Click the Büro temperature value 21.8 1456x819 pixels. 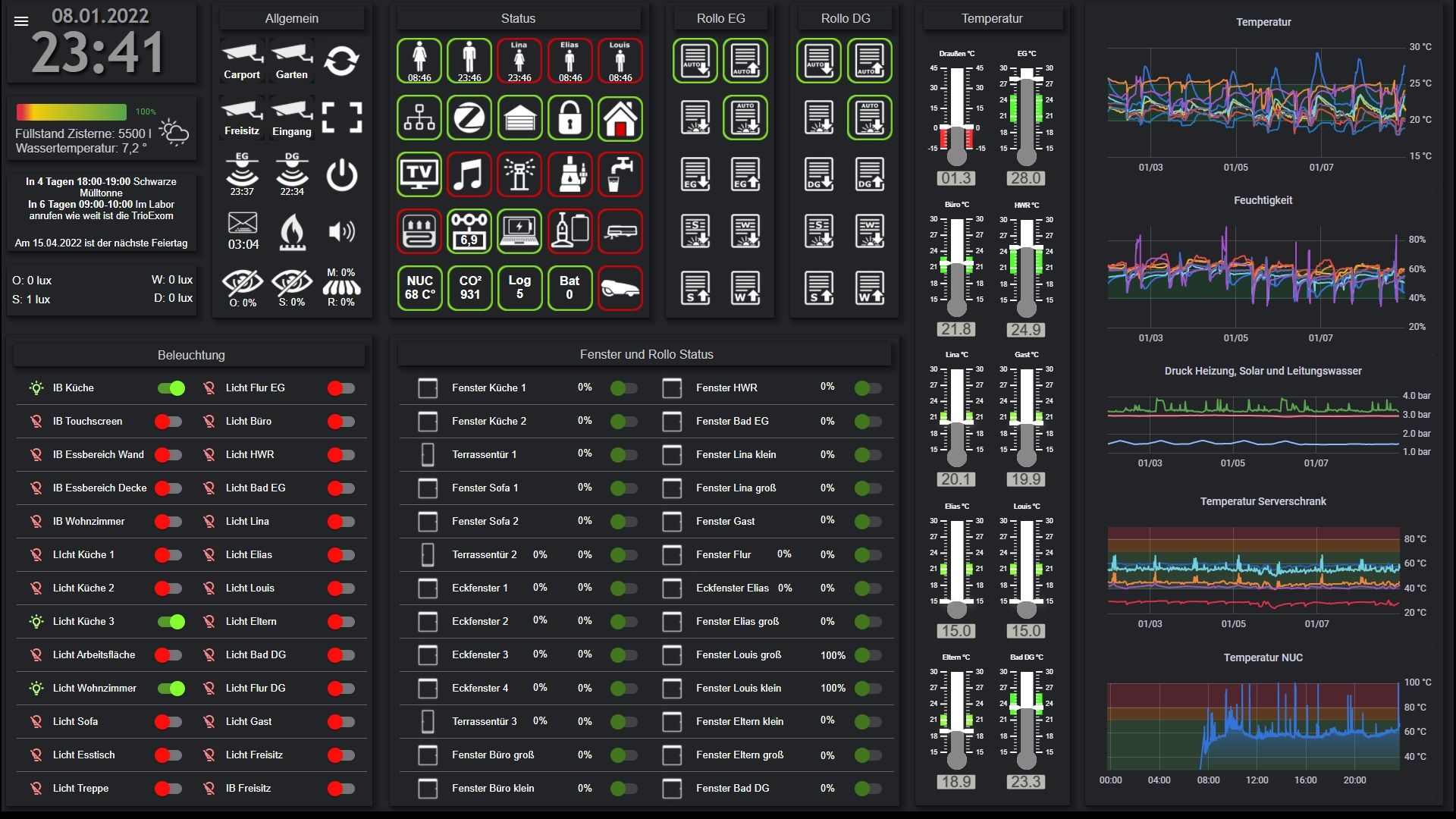(956, 329)
